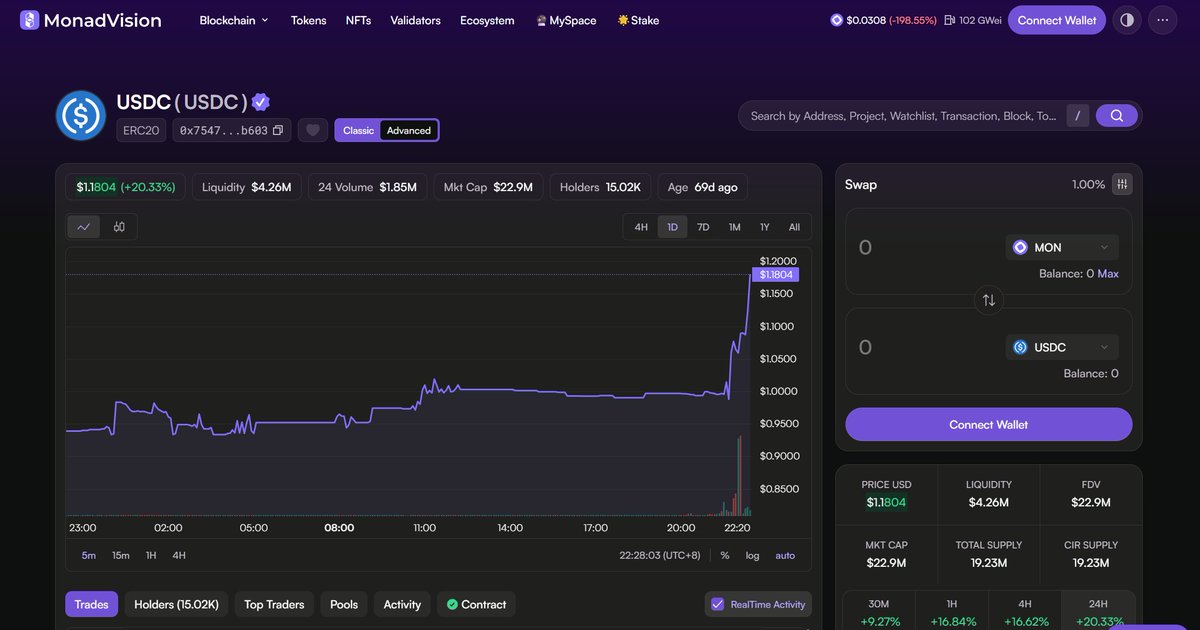1200x630 pixels.
Task: Click the MonadVision logo icon
Action: [x=29, y=20]
